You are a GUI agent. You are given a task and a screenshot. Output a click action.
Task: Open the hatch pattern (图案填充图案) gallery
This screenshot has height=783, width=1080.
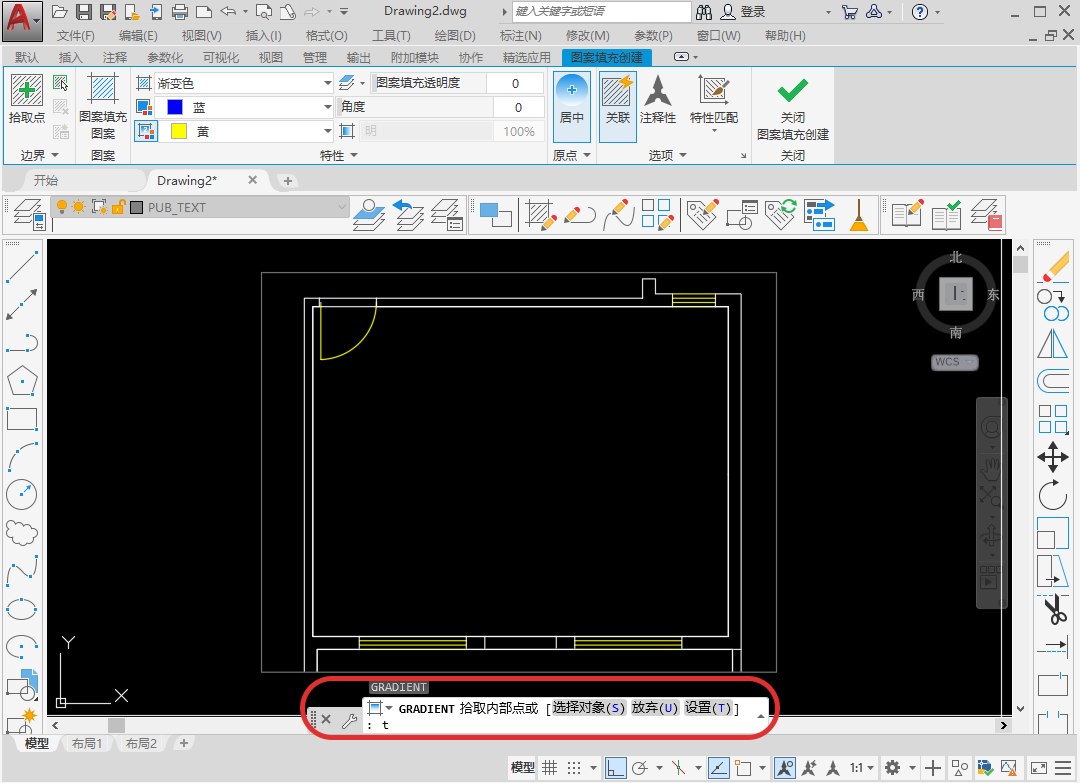coord(103,106)
